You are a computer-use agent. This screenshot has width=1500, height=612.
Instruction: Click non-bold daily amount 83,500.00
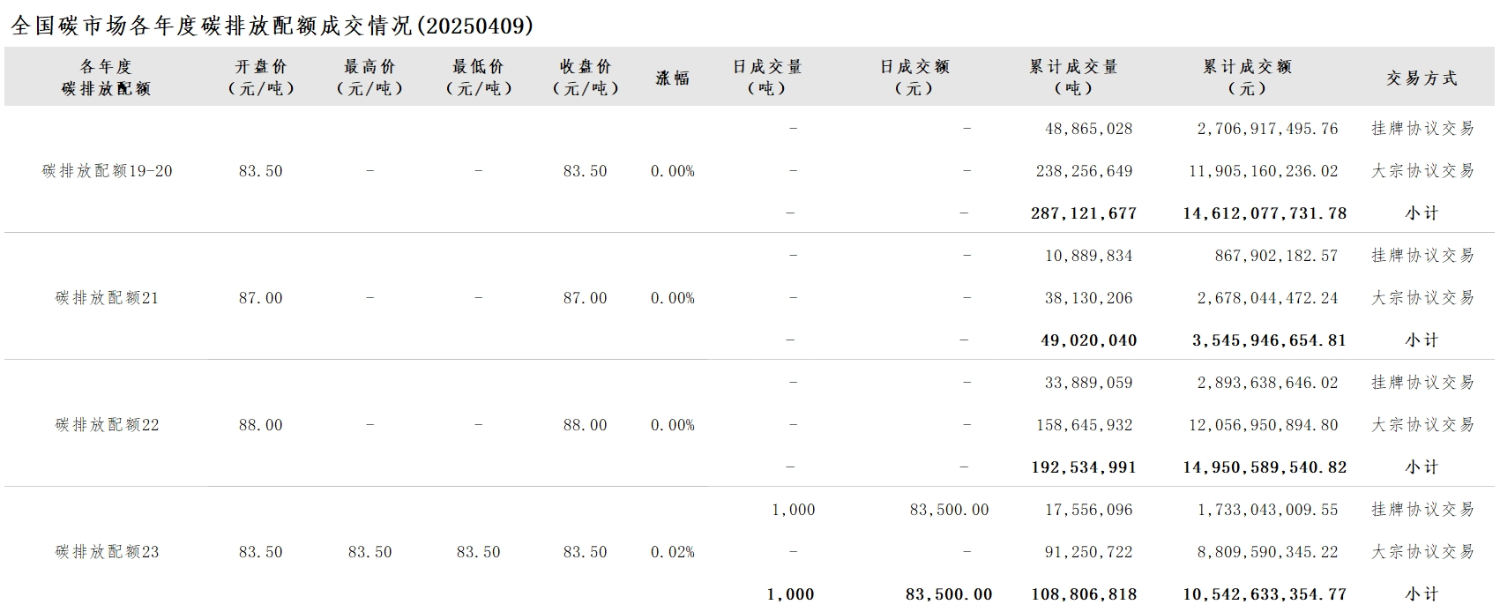[950, 510]
